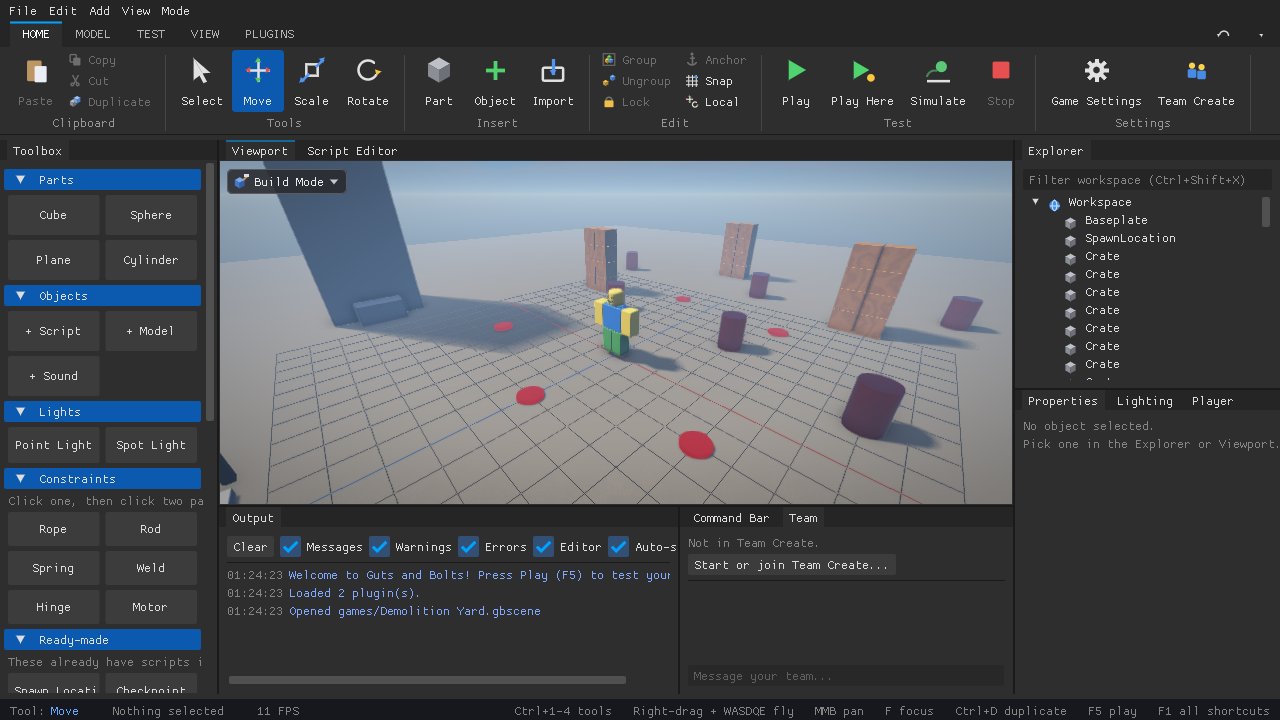Click Start or join Team Create button

pyautogui.click(x=791, y=565)
